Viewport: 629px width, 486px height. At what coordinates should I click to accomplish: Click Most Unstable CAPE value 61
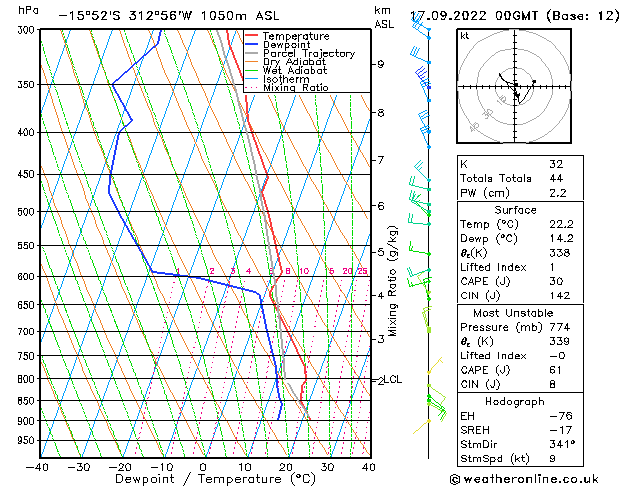point(556,370)
